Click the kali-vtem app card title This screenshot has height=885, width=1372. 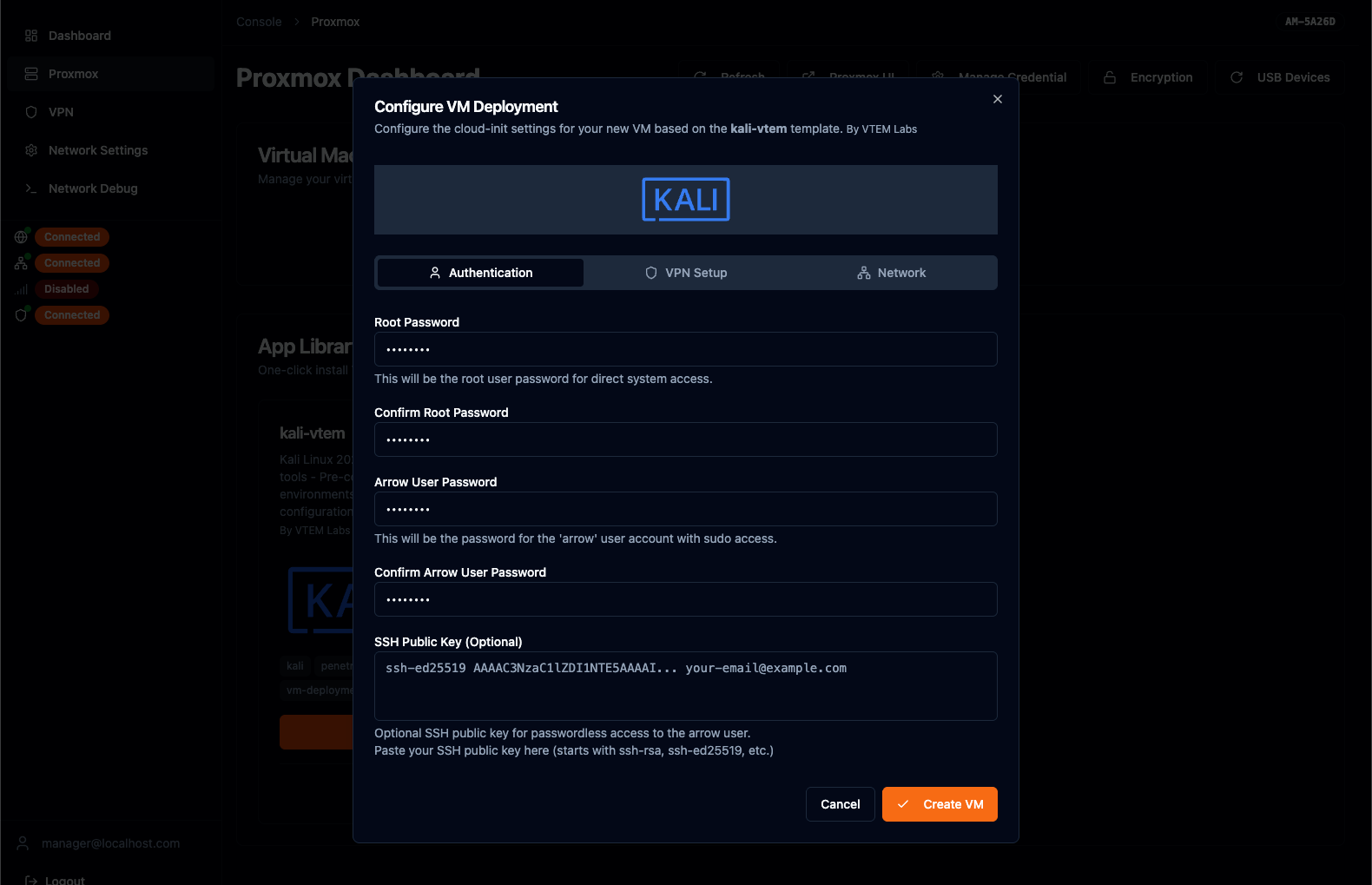point(313,433)
